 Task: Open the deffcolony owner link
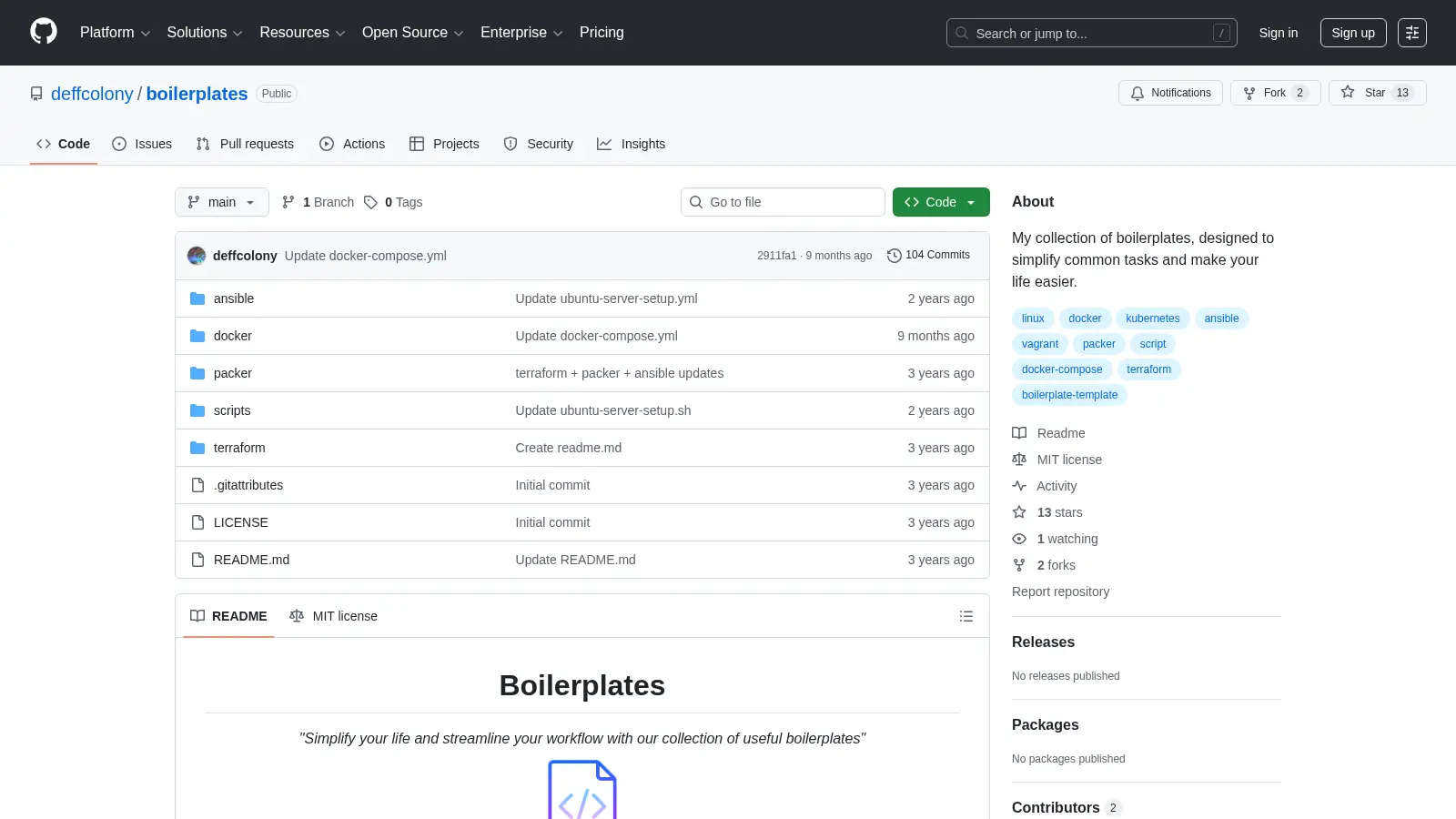coord(92,94)
